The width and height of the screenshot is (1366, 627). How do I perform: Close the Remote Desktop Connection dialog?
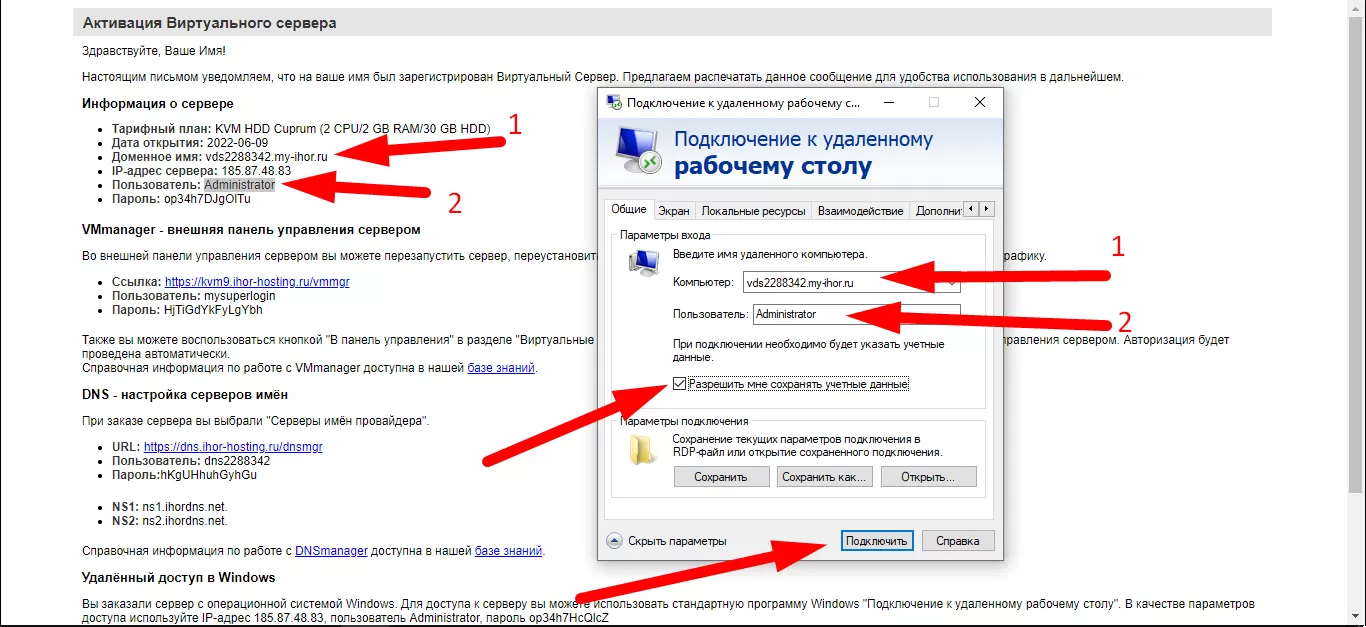click(x=980, y=102)
